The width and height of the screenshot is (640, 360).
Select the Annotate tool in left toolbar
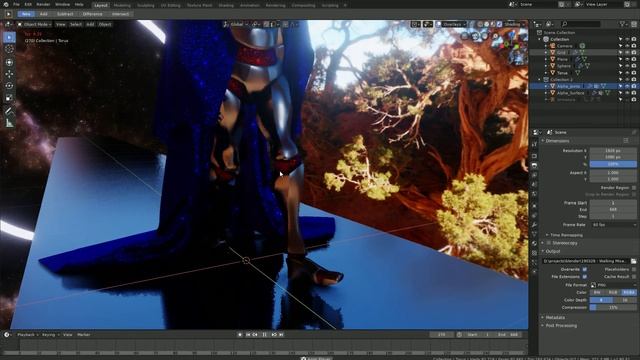click(9, 111)
